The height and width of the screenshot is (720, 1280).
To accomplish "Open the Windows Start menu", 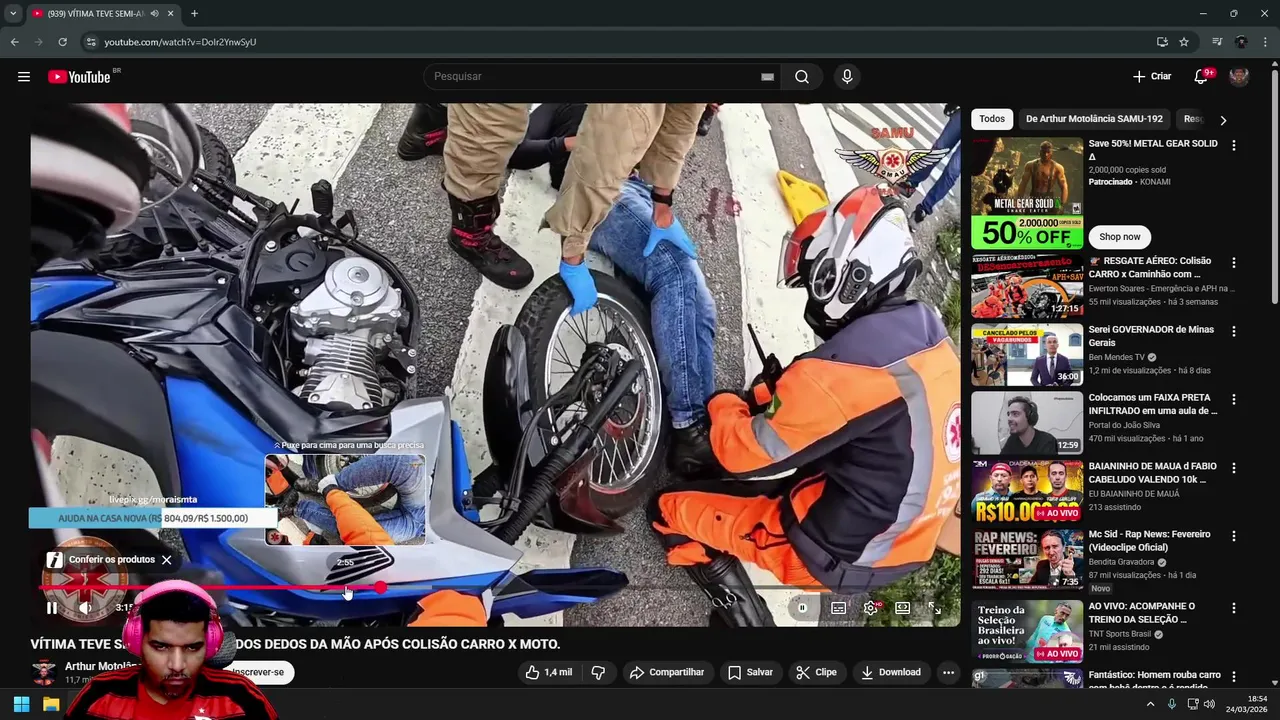I will [21, 704].
